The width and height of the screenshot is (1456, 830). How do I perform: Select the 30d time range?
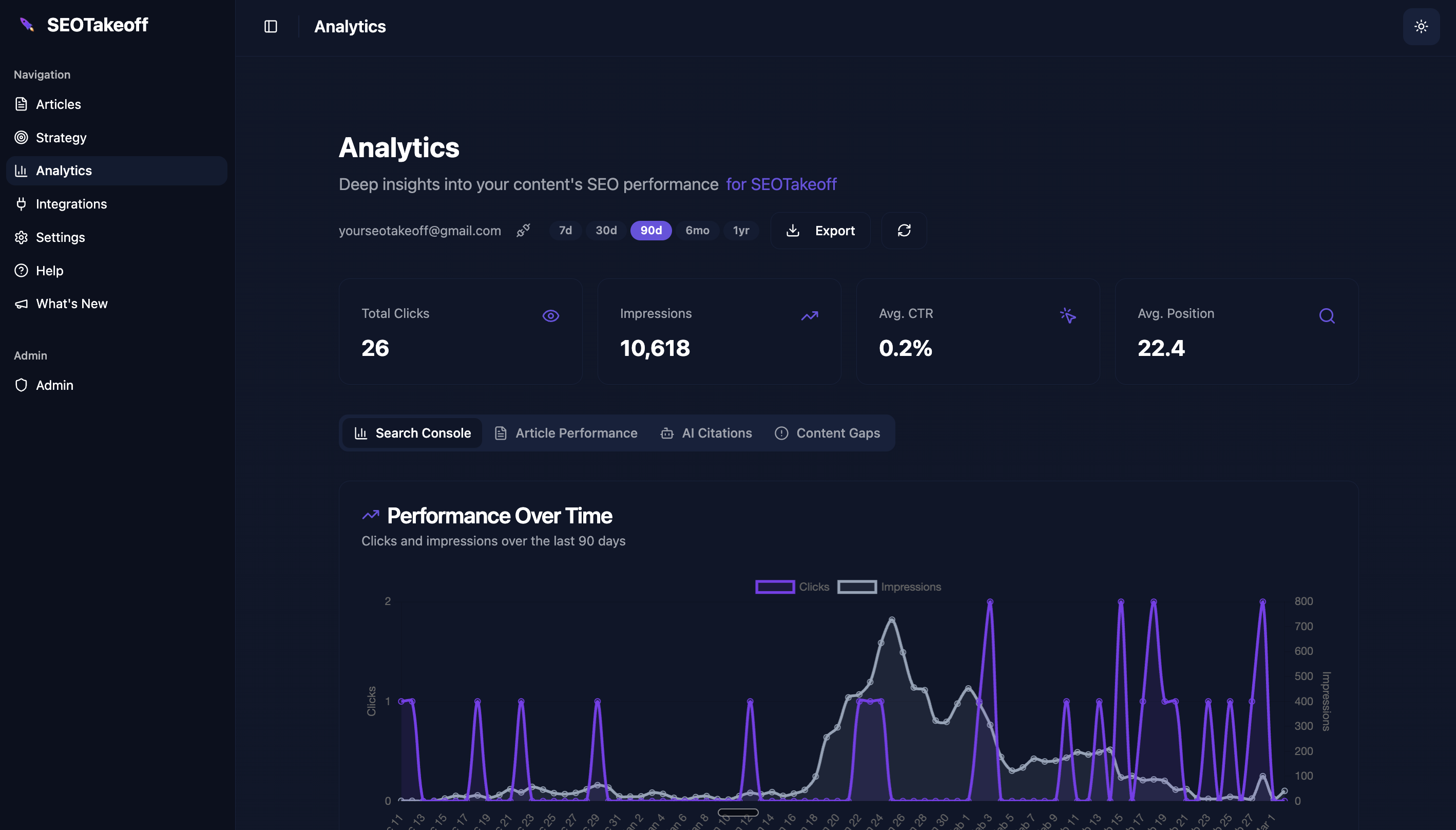pos(605,230)
